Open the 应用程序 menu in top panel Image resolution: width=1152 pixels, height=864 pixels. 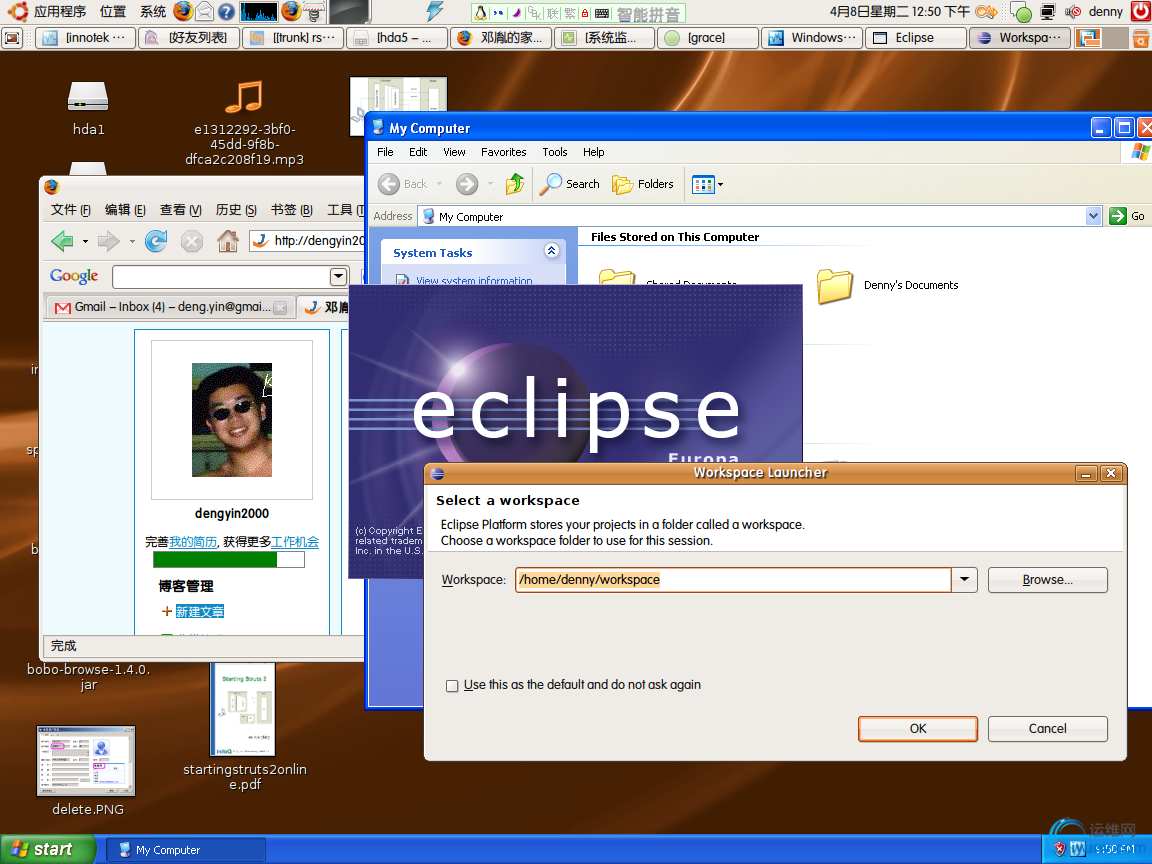pos(60,12)
